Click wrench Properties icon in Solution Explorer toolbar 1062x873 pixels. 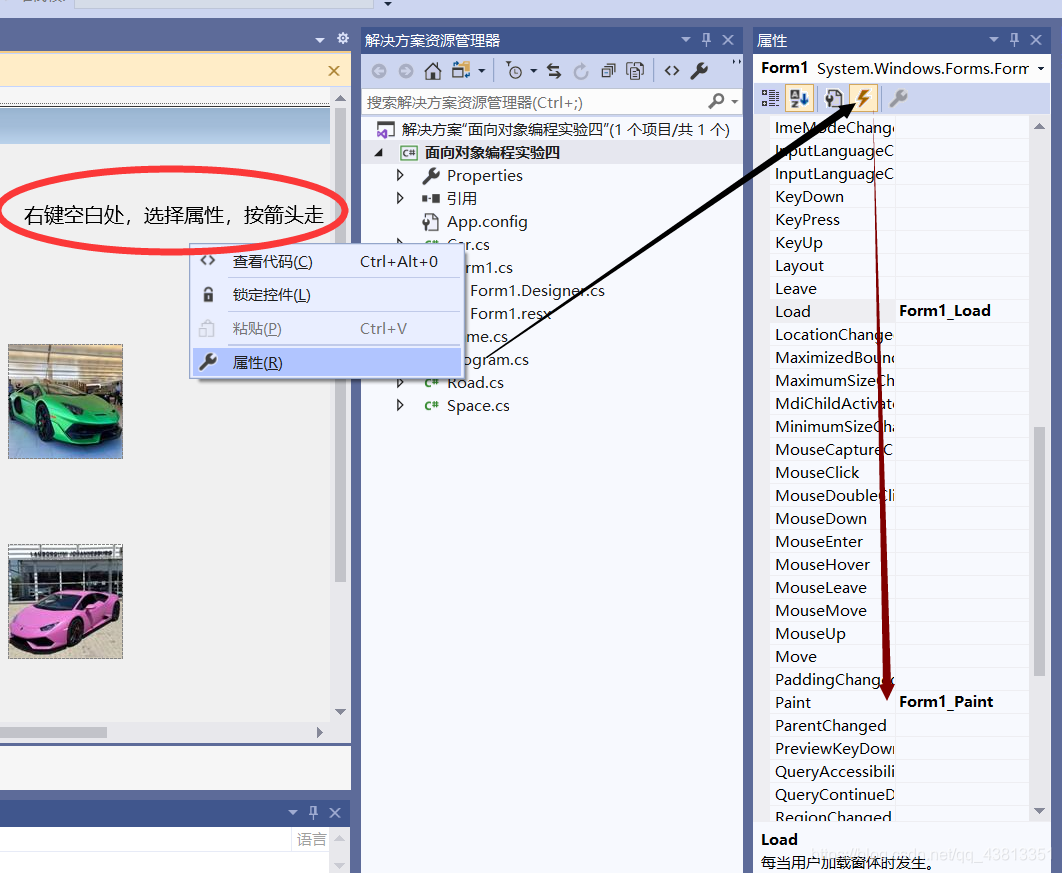click(699, 71)
